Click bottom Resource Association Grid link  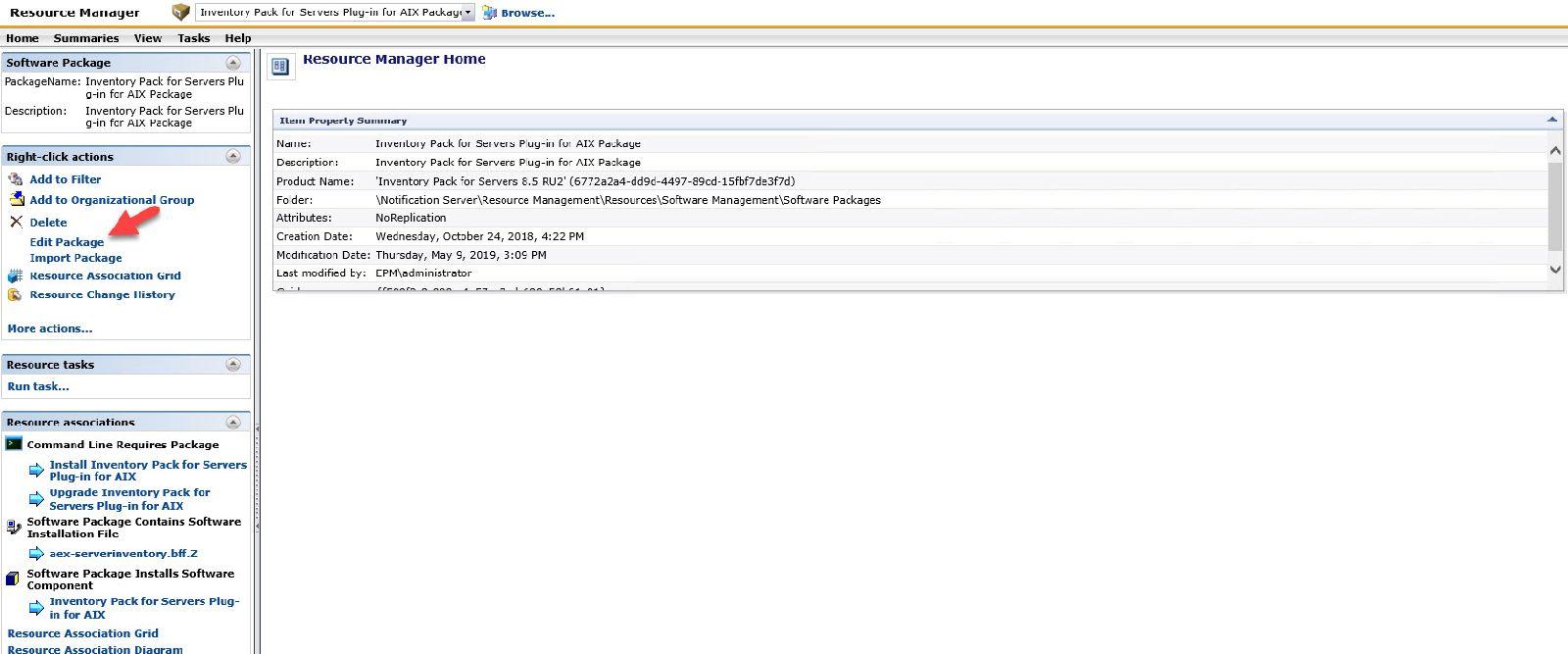click(82, 633)
